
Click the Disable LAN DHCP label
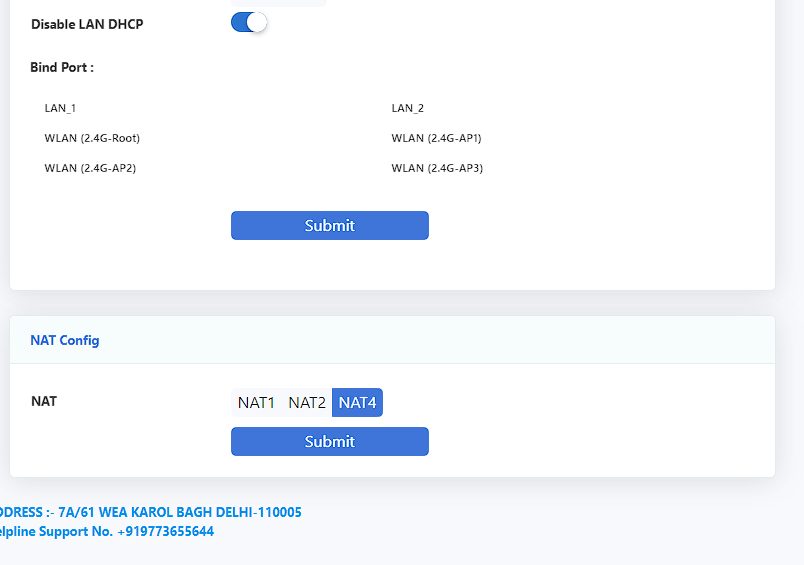(87, 24)
